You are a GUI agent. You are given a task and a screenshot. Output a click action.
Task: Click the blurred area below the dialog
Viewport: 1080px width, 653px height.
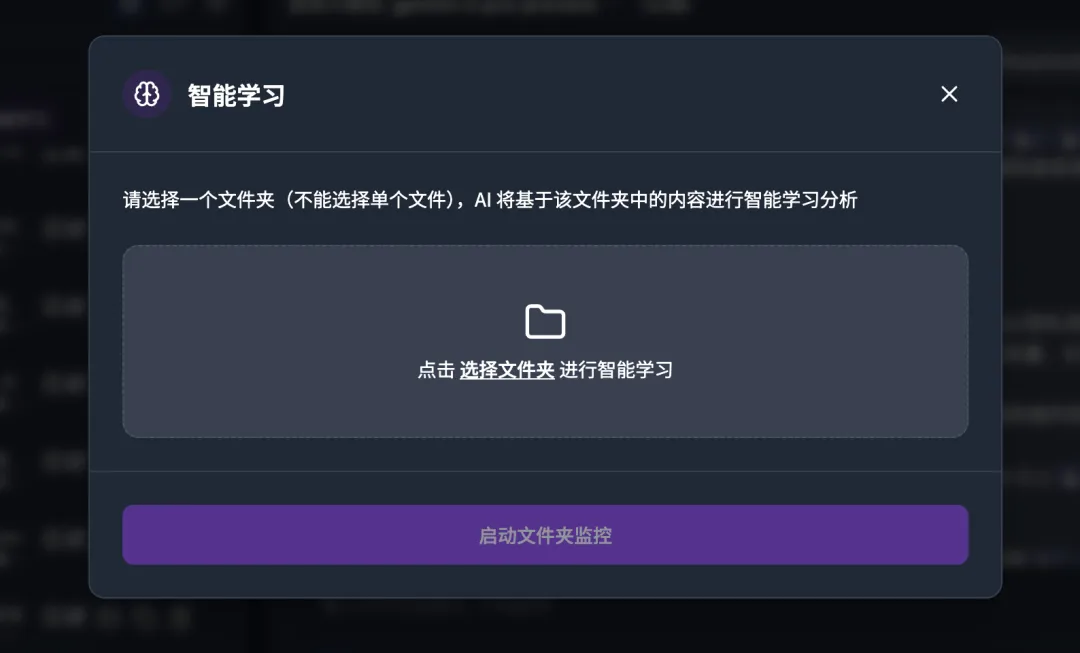coord(546,625)
